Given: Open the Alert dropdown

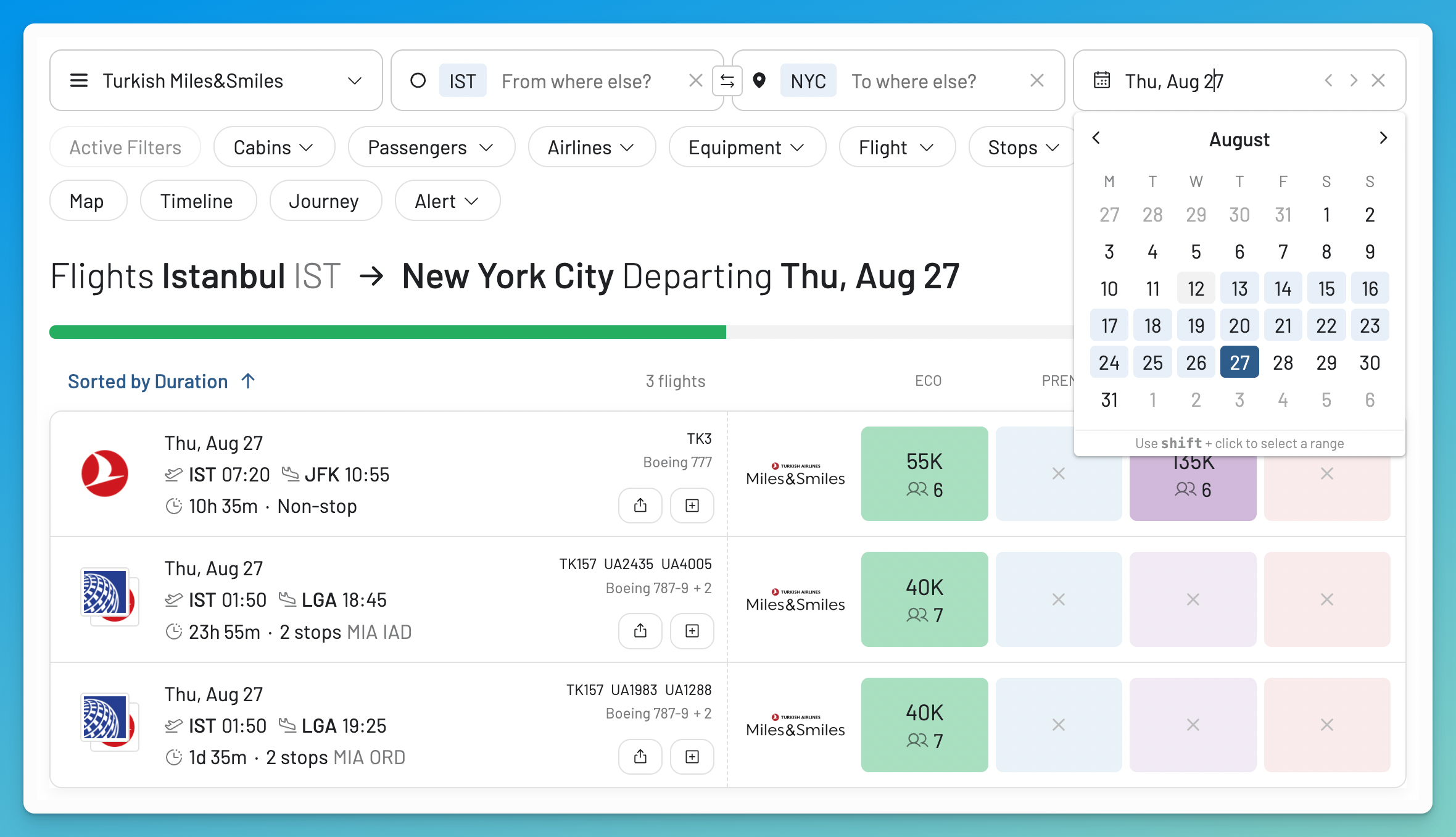Looking at the screenshot, I should pos(447,201).
